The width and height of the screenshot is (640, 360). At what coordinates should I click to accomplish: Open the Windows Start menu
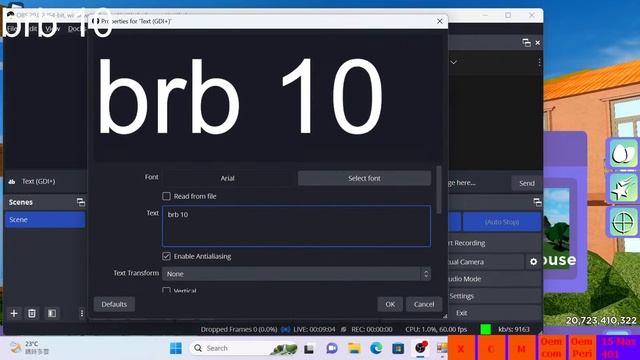176,348
